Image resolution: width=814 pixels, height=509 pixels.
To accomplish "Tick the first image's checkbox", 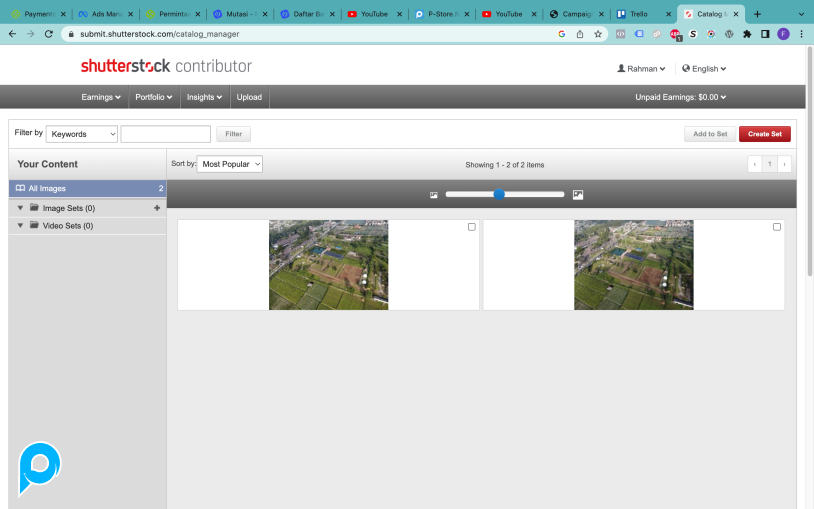I will pos(472,227).
